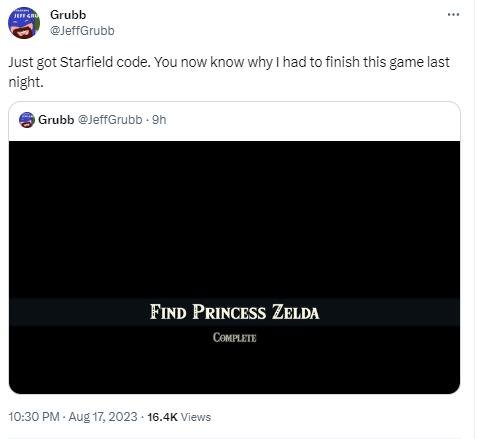
Task: Select the tweet text about Starfield code
Action: pyautogui.click(x=229, y=72)
